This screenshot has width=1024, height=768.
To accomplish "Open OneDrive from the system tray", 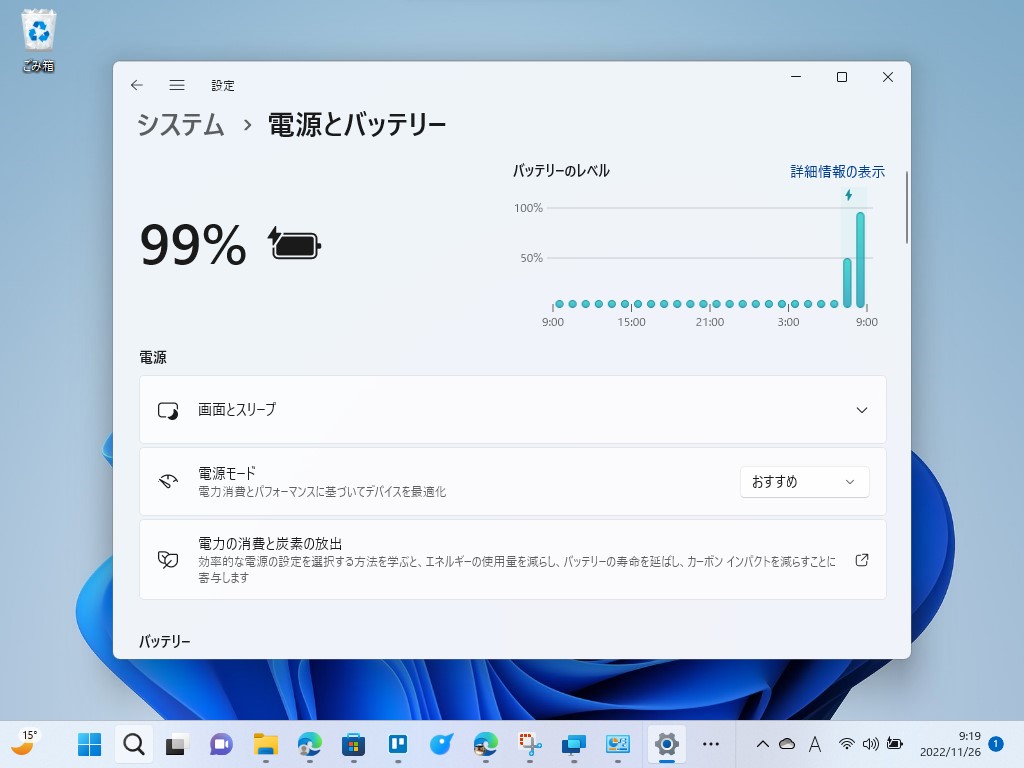I will [x=788, y=744].
